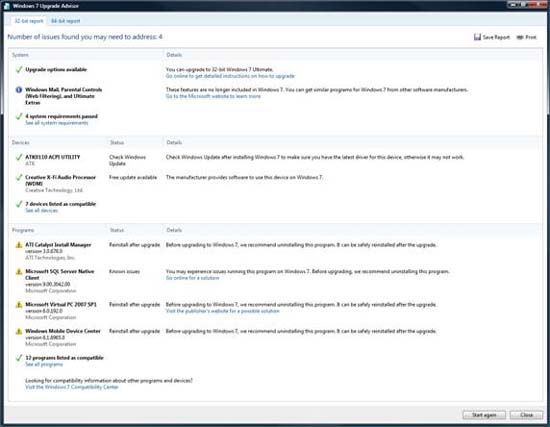Viewport: 550px width, 427px height.
Task: Click the Save Report floppy icon
Action: pos(477,37)
